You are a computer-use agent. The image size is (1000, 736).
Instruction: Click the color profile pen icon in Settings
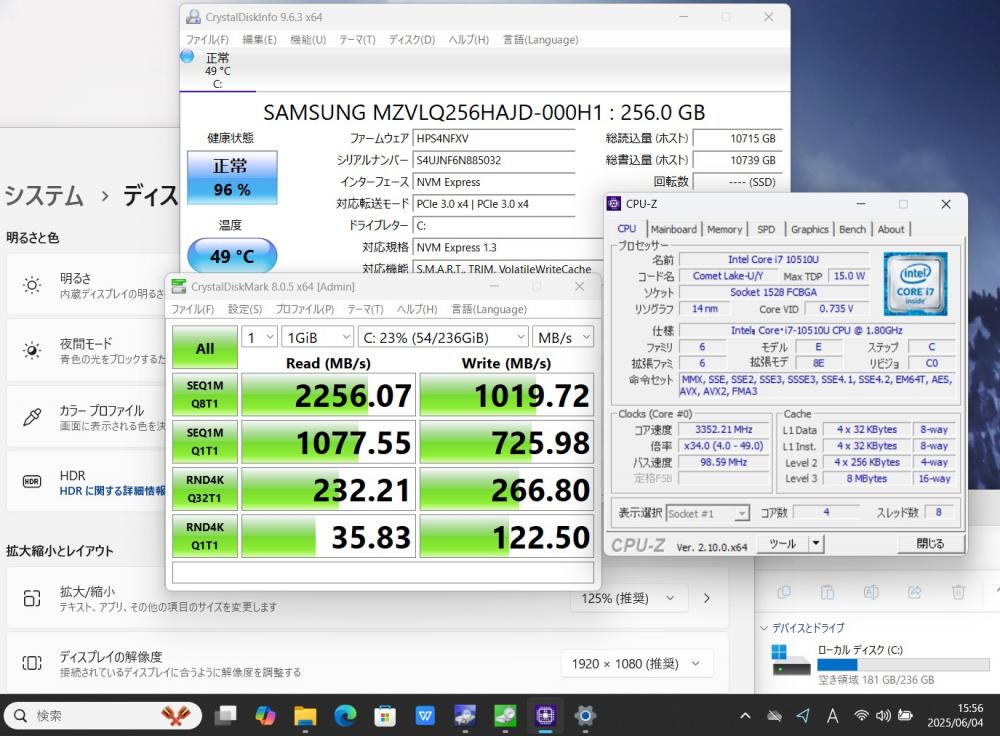click(32, 416)
